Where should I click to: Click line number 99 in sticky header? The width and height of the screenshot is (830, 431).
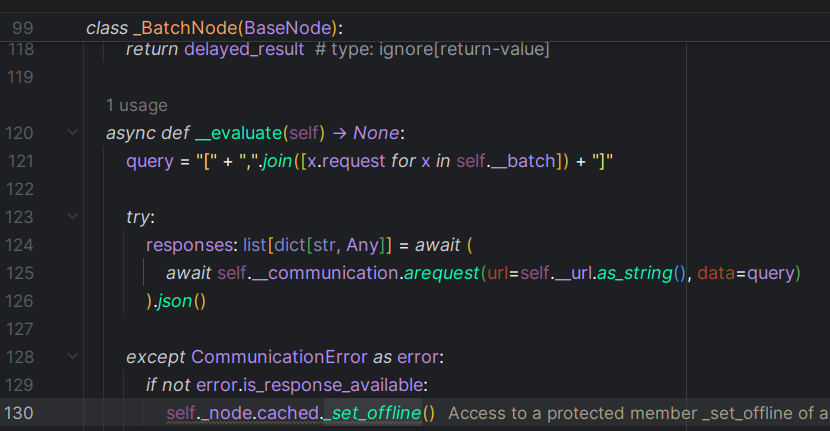tap(22, 28)
